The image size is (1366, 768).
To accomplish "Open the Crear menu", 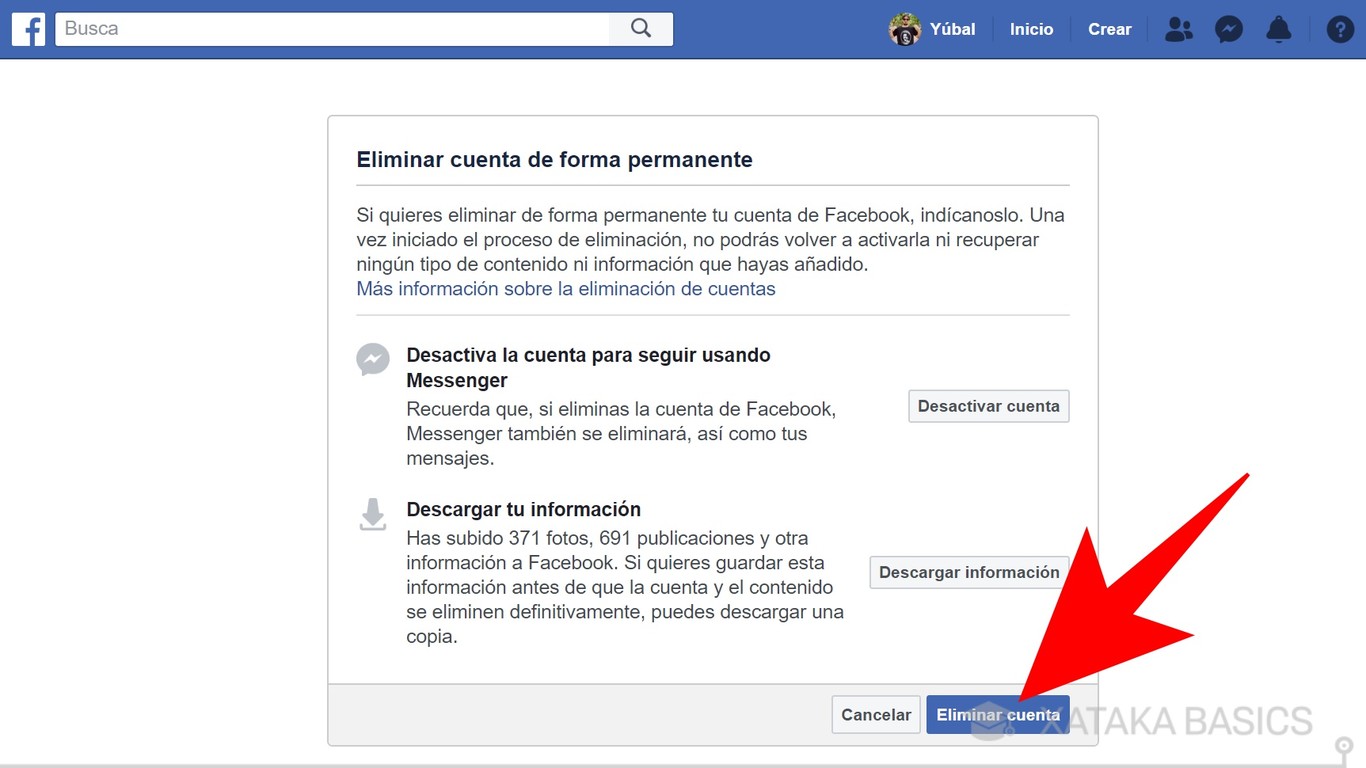I will [x=1109, y=29].
